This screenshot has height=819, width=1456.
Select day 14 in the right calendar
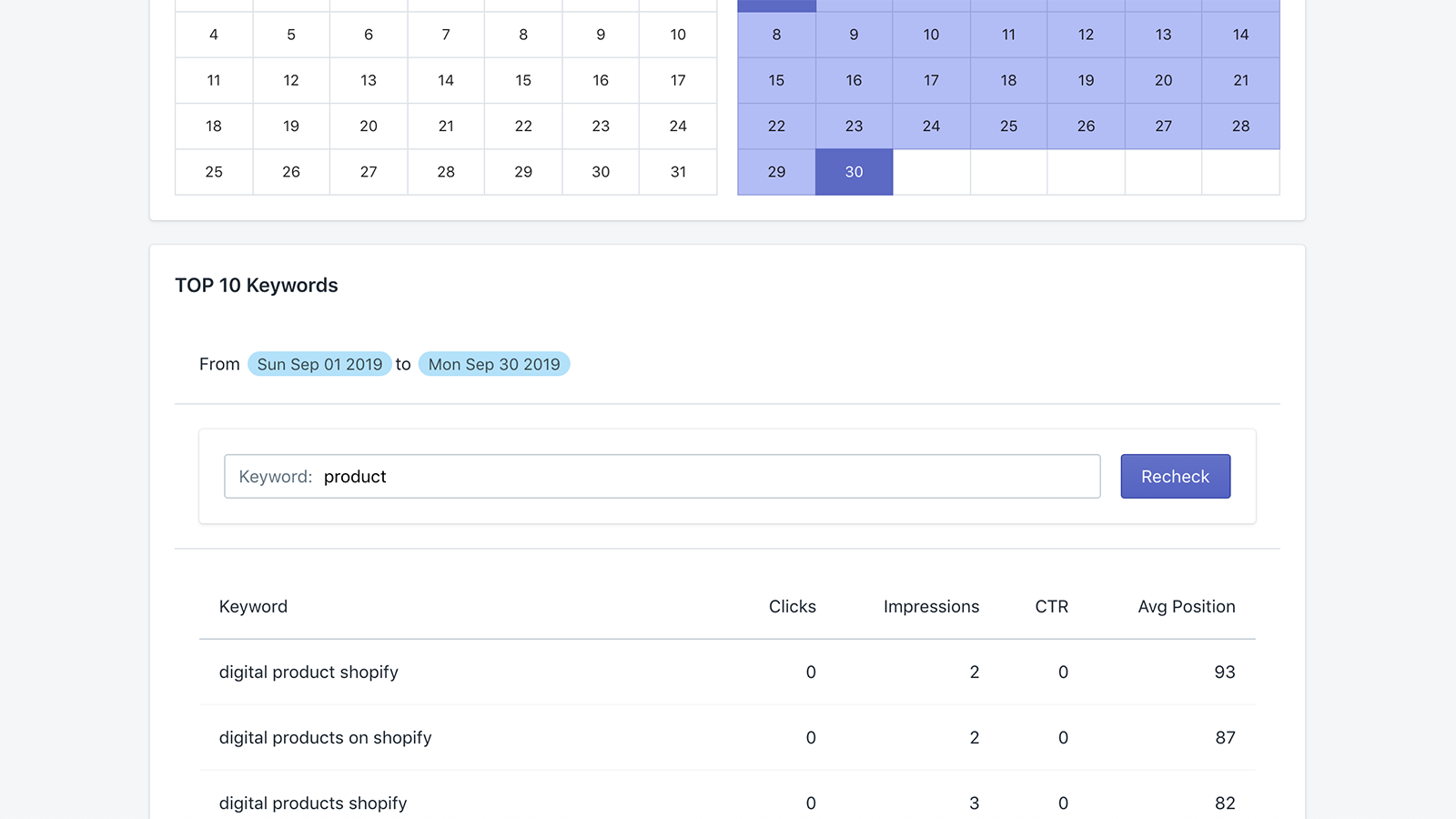tap(1240, 35)
